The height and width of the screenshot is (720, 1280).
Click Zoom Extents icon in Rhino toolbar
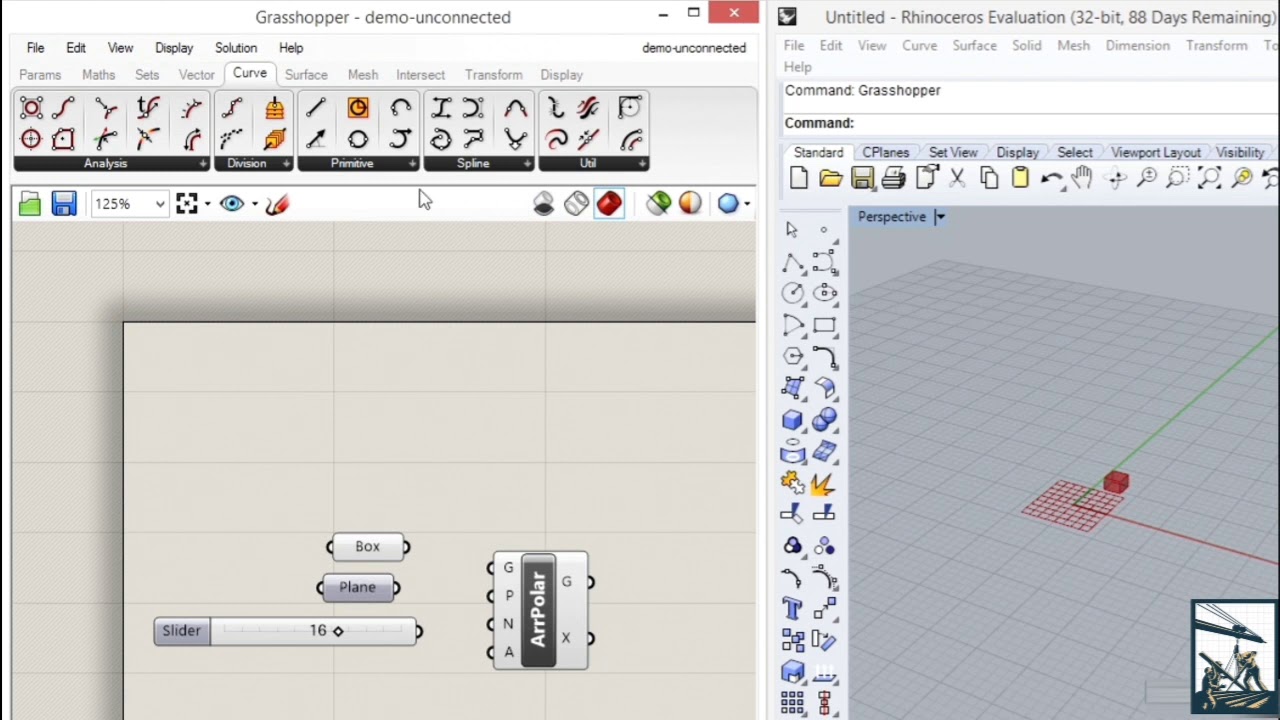(1210, 178)
